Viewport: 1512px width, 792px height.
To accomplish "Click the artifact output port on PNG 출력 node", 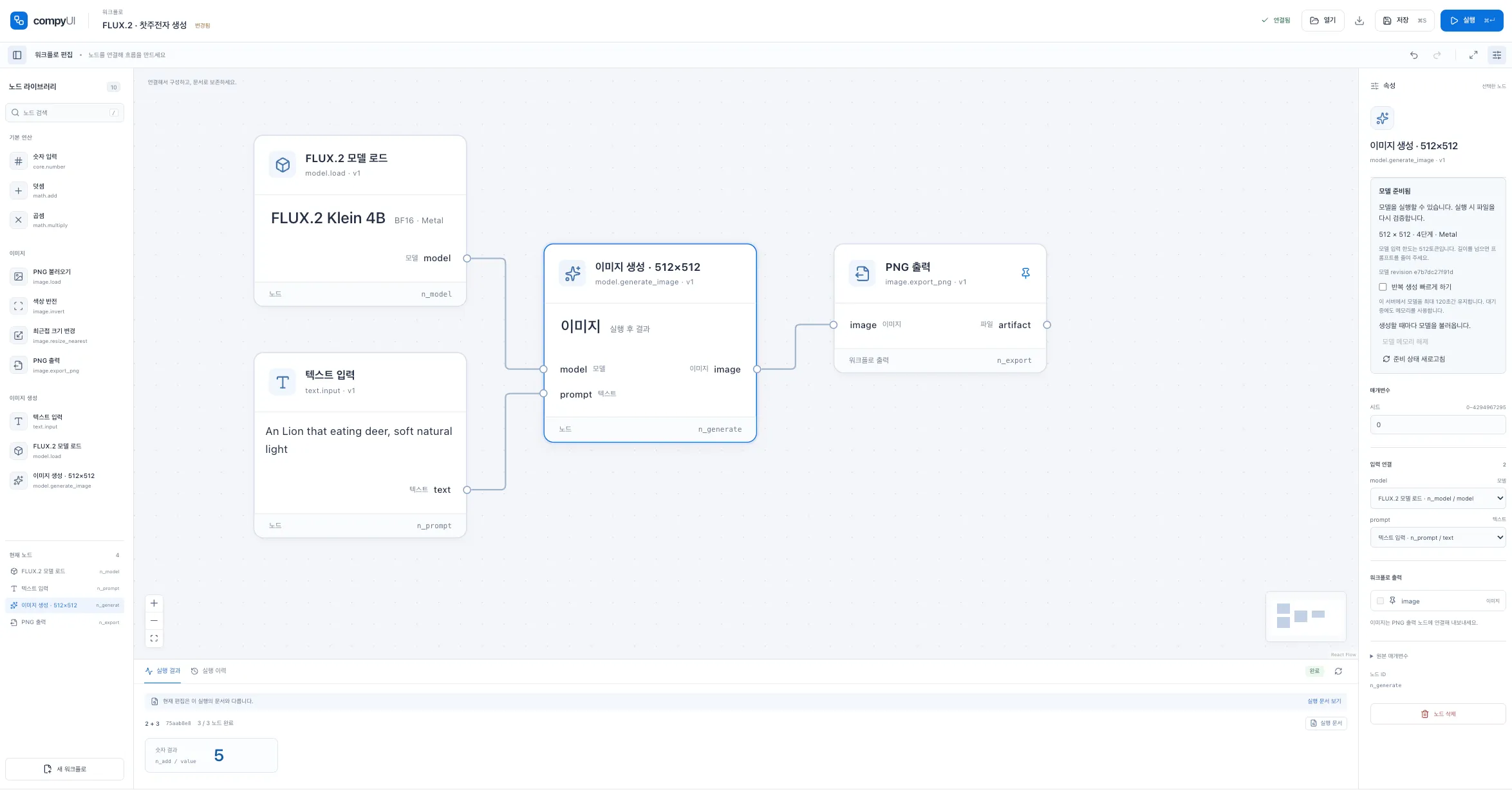I will point(1047,325).
